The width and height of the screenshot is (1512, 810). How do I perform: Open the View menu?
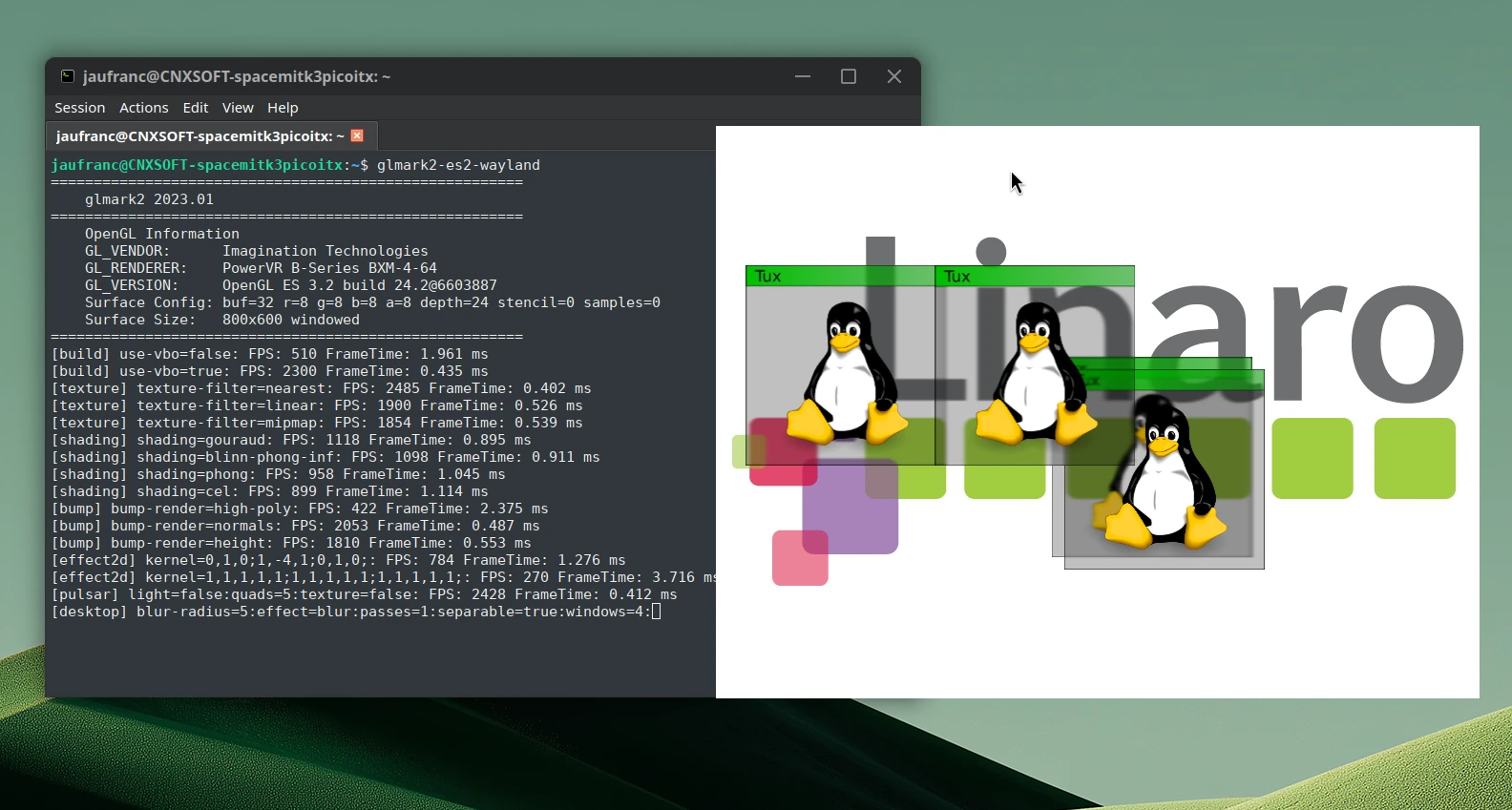(238, 108)
